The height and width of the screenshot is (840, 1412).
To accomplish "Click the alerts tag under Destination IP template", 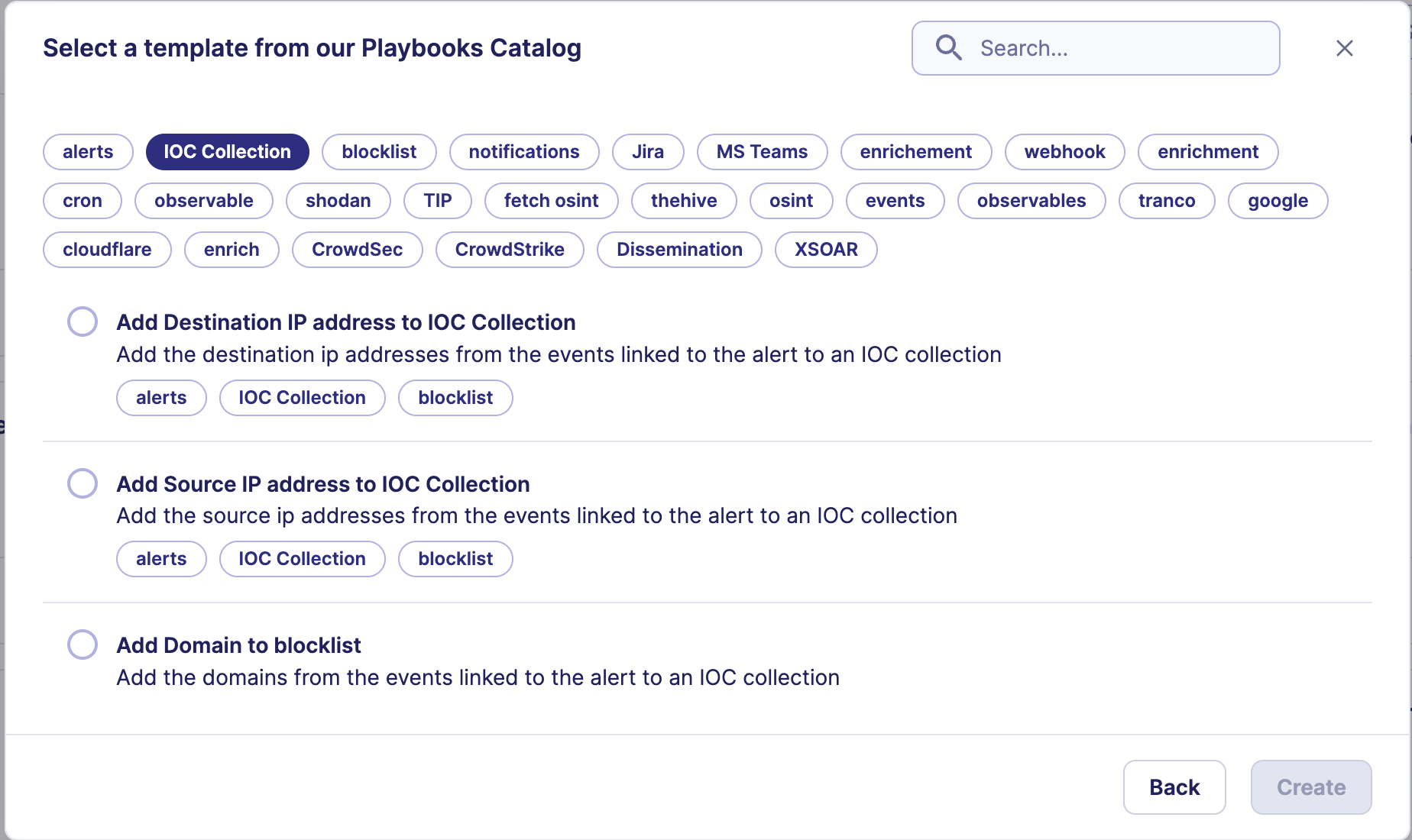I will (x=161, y=397).
